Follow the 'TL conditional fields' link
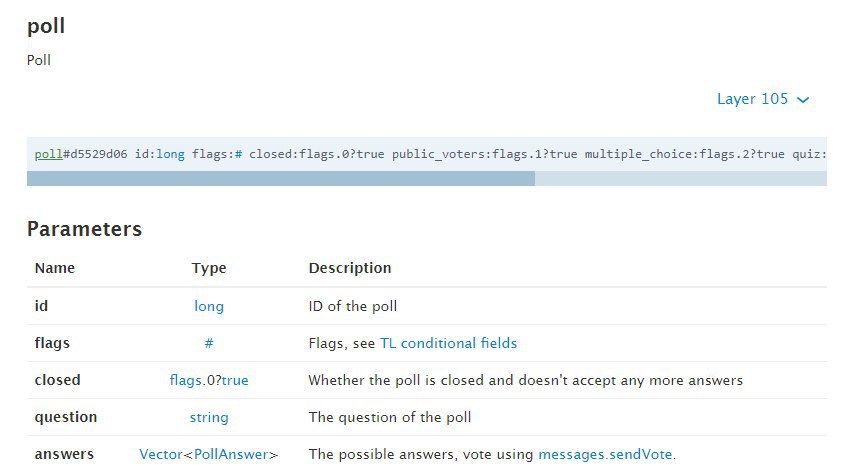The width and height of the screenshot is (857, 472). tap(448, 343)
